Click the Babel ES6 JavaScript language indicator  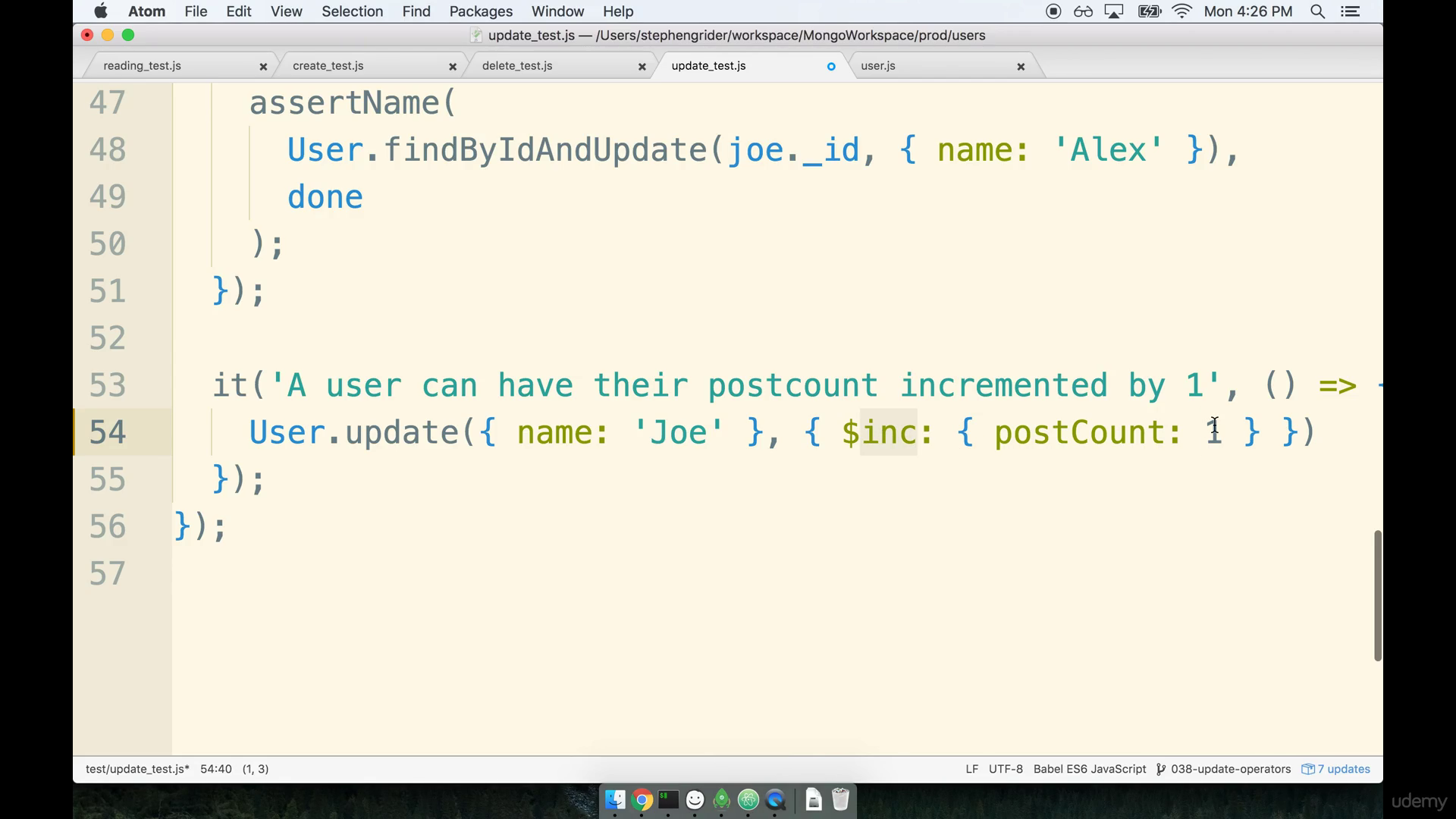[1089, 768]
